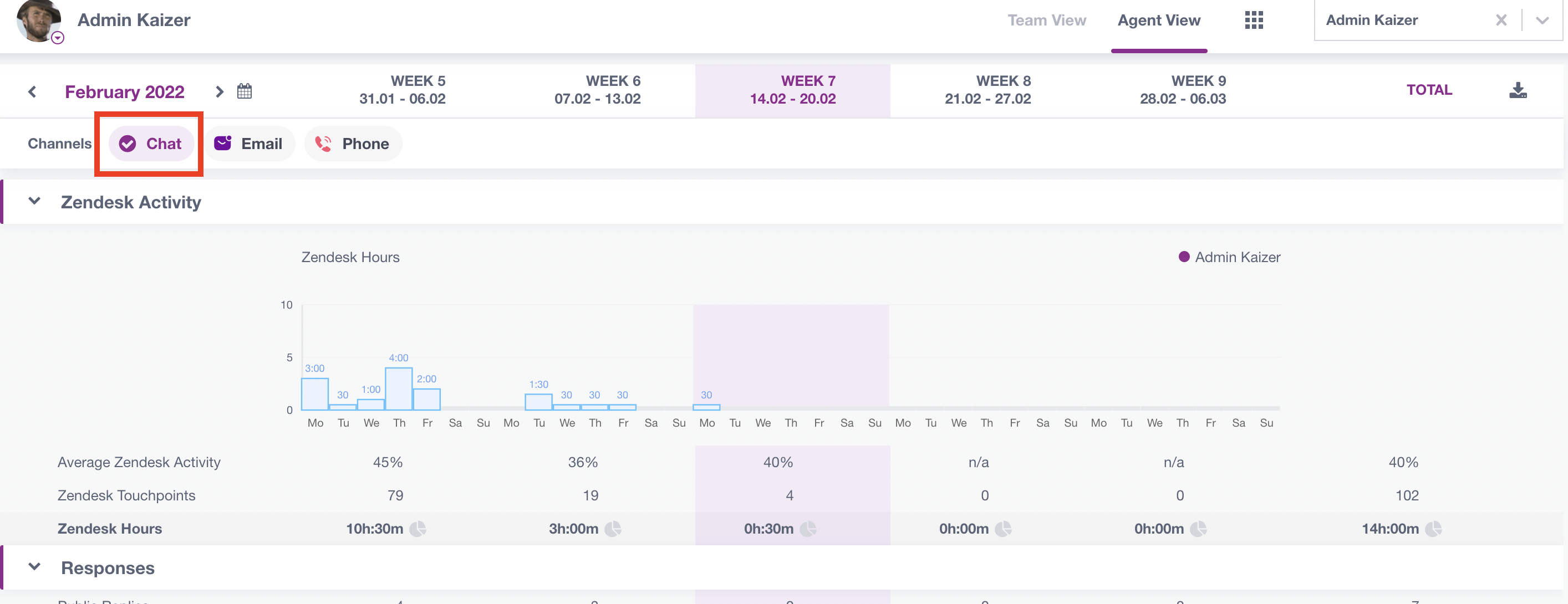The width and height of the screenshot is (1568, 604).
Task: Go to previous month arrow
Action: click(32, 91)
